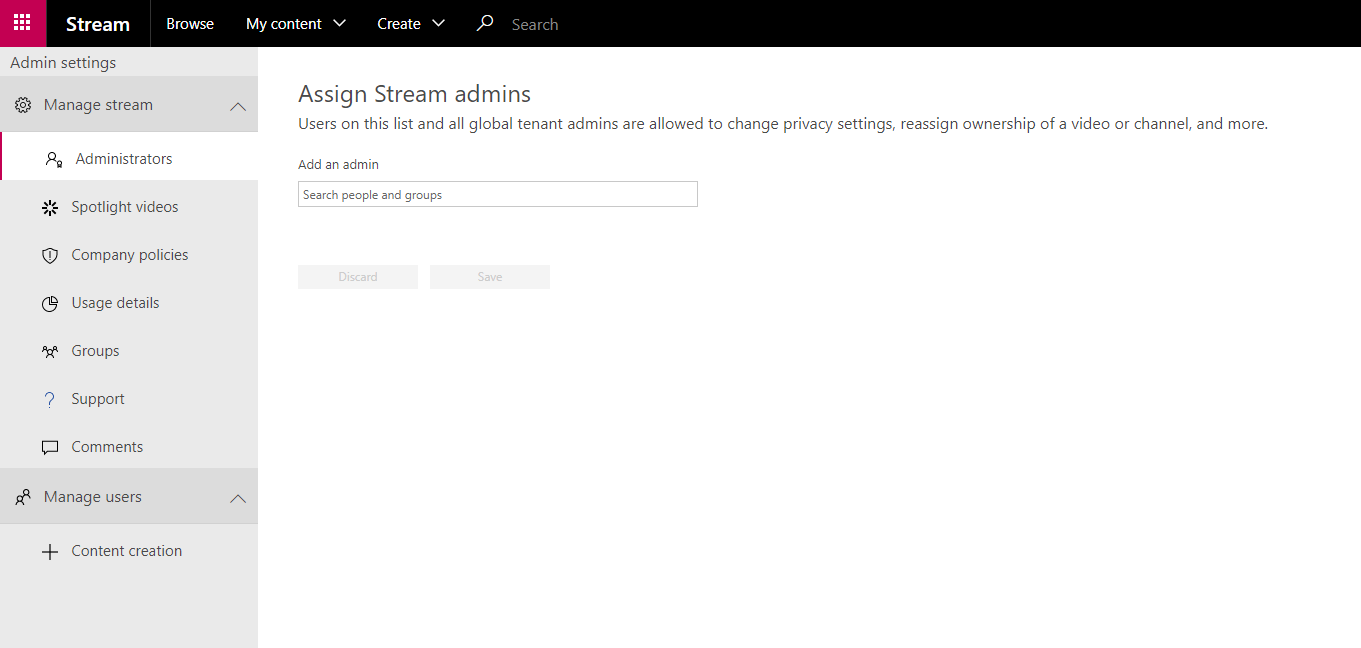The height and width of the screenshot is (648, 1361).
Task: Collapse the Manage stream section chevron
Action: click(x=238, y=106)
